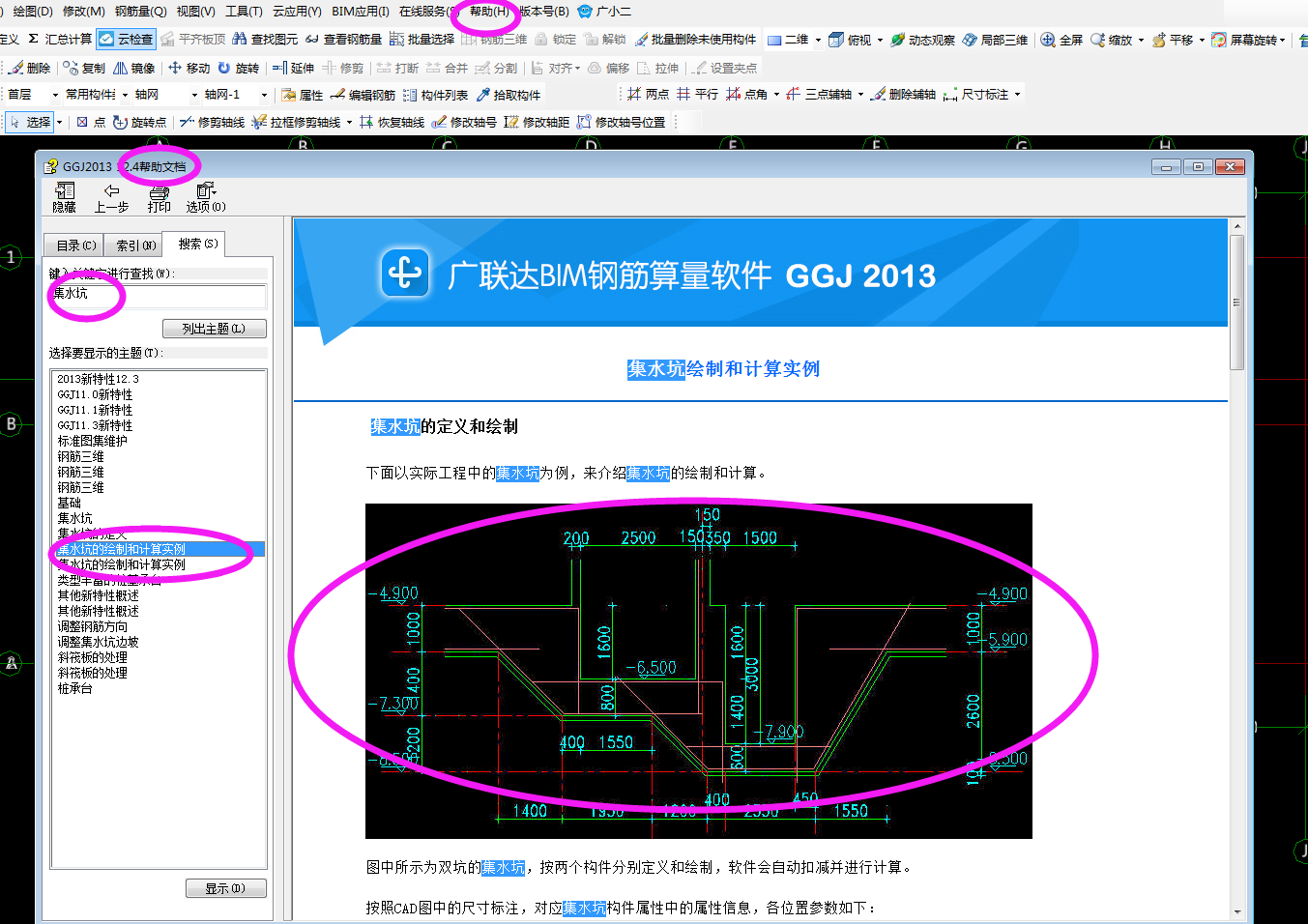Viewport: 1308px width, 924px height.
Task: Select the 旋转点 rotate point tool
Action: [x=139, y=122]
